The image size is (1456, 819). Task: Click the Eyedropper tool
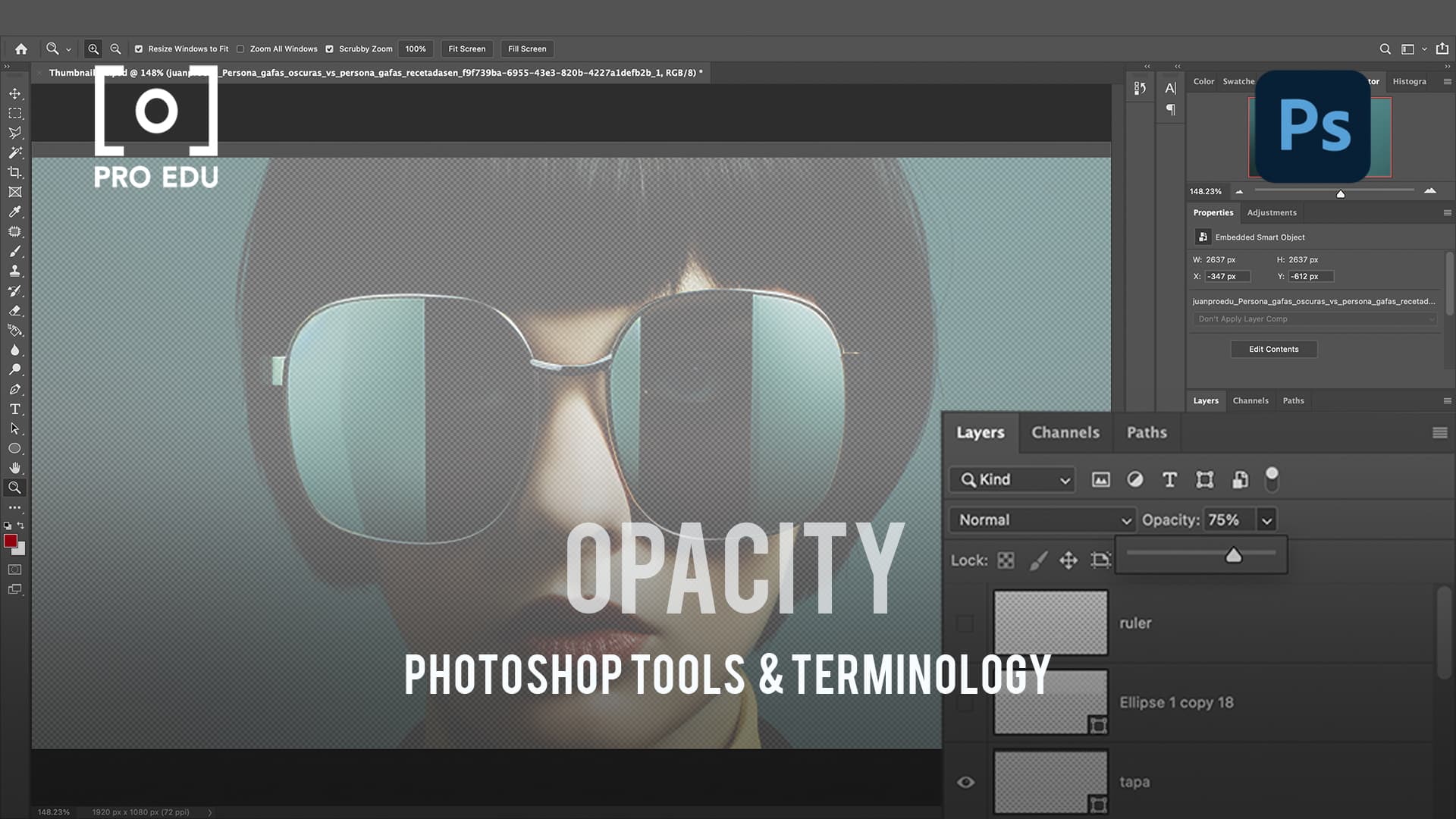tap(15, 212)
